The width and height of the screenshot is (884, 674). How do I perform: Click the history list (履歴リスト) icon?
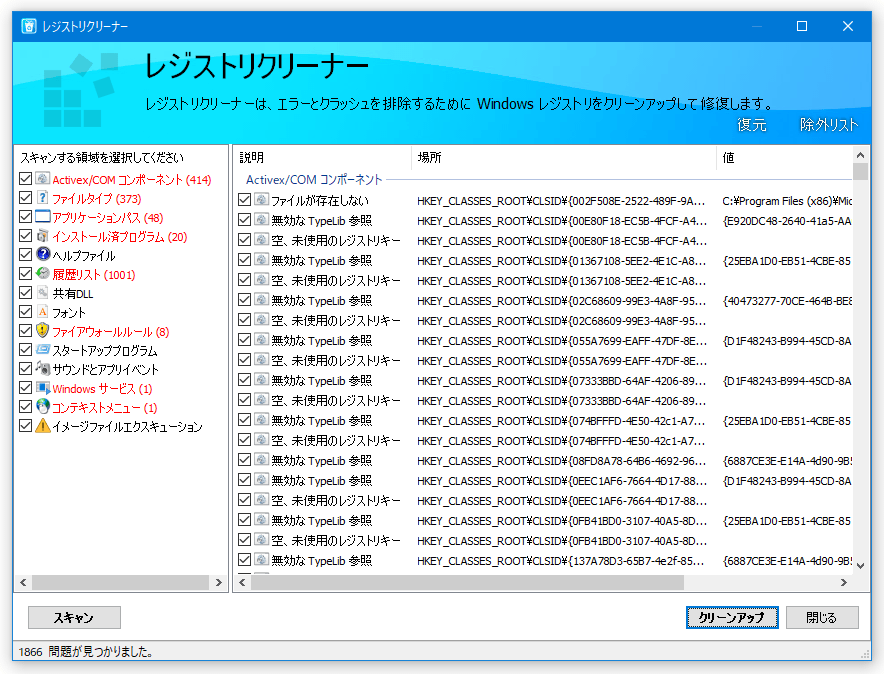point(43,274)
